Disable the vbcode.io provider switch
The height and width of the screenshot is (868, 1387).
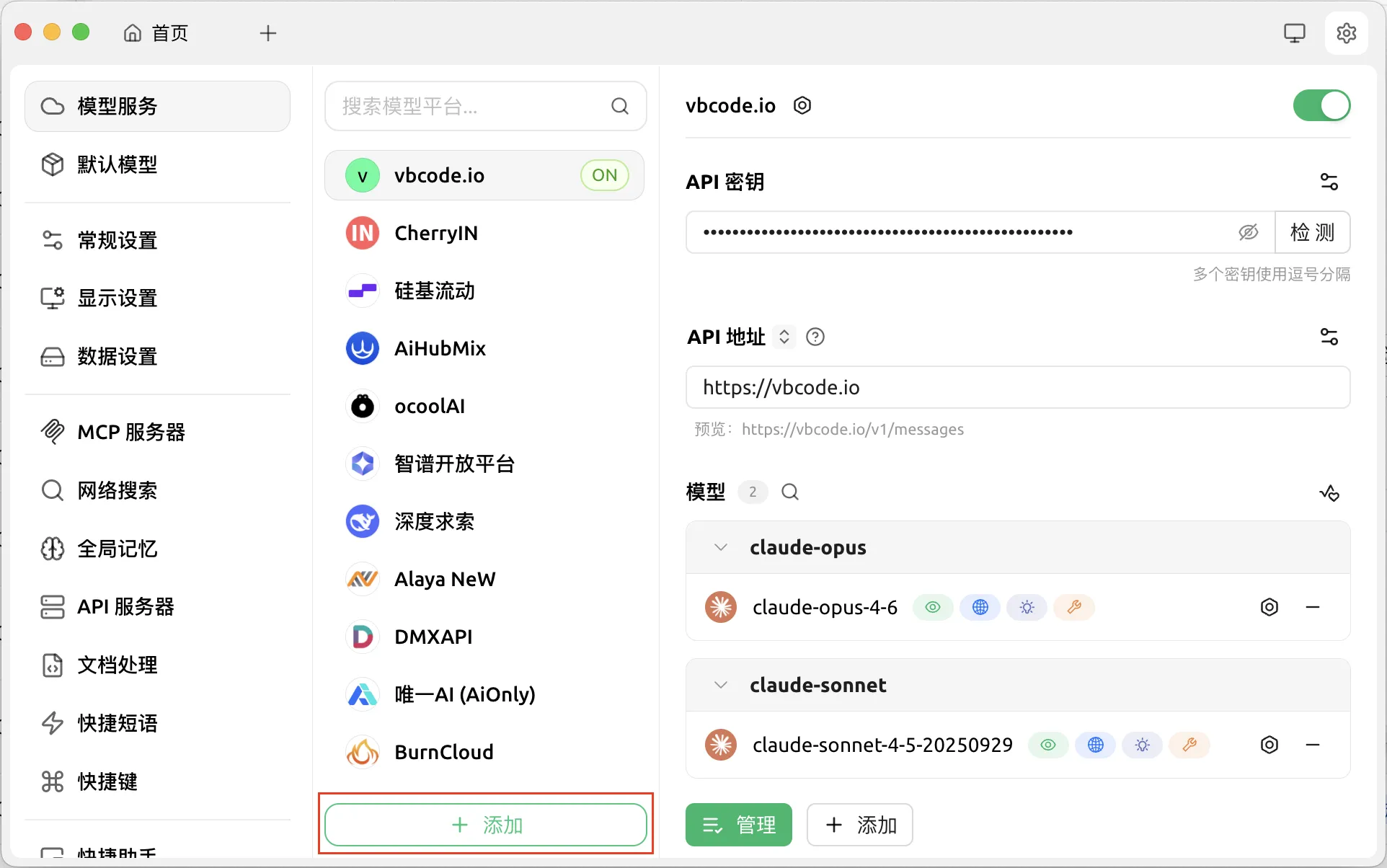[1321, 105]
